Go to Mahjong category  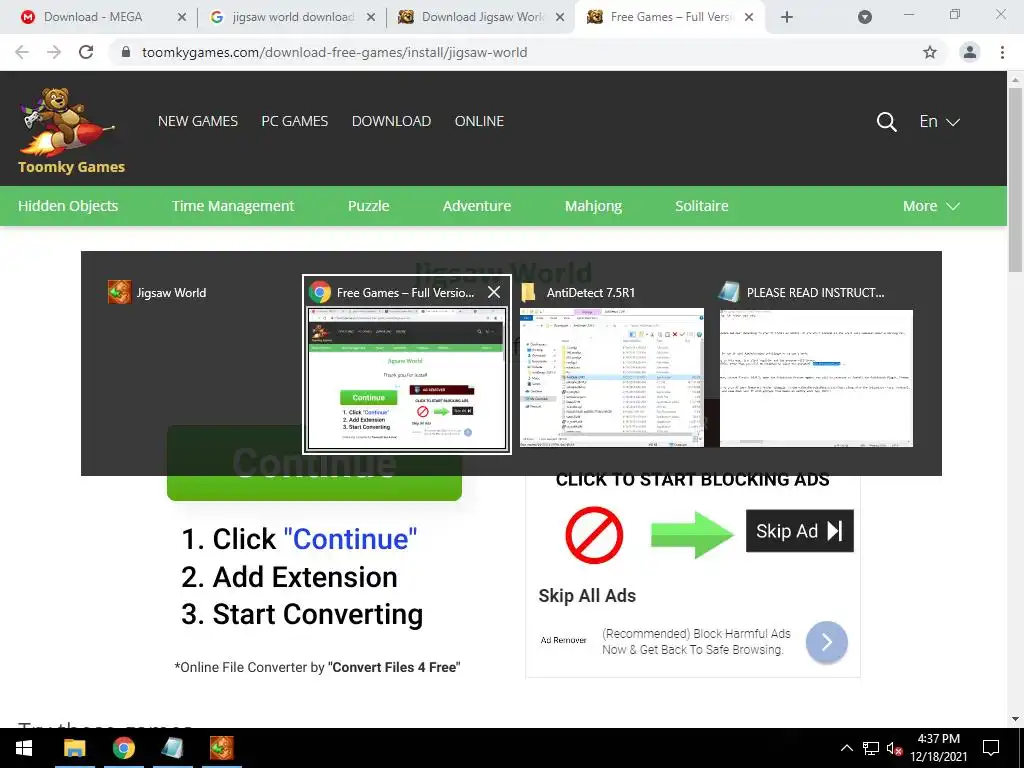coord(593,206)
